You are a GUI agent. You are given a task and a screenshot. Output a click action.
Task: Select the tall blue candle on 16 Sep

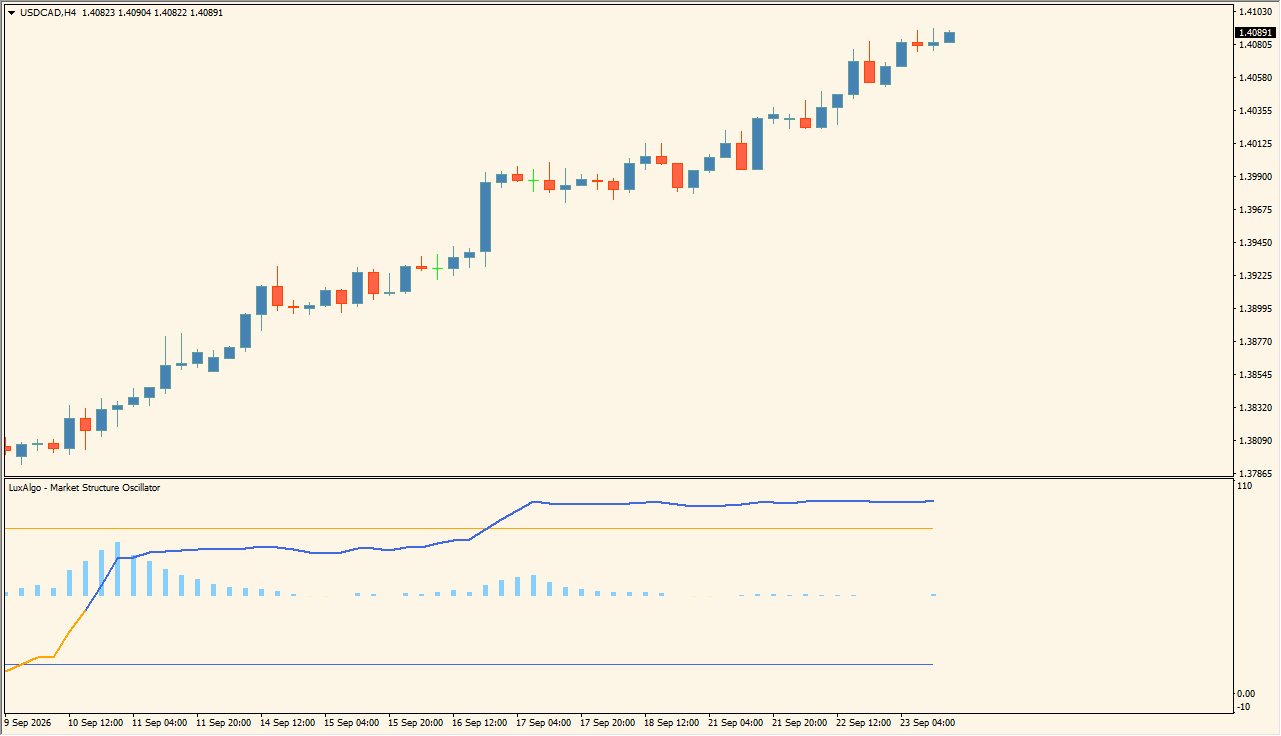[485, 216]
